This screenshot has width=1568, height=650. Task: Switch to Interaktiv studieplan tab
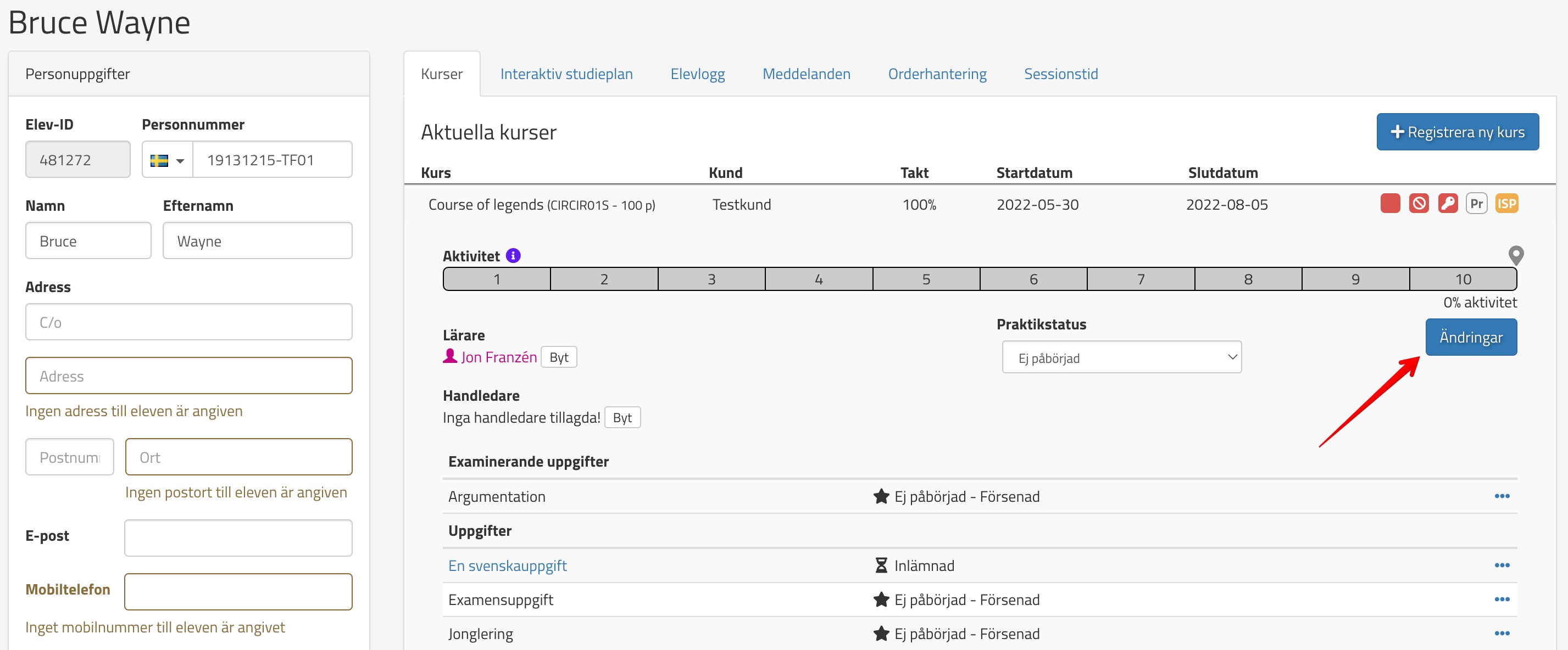[566, 74]
